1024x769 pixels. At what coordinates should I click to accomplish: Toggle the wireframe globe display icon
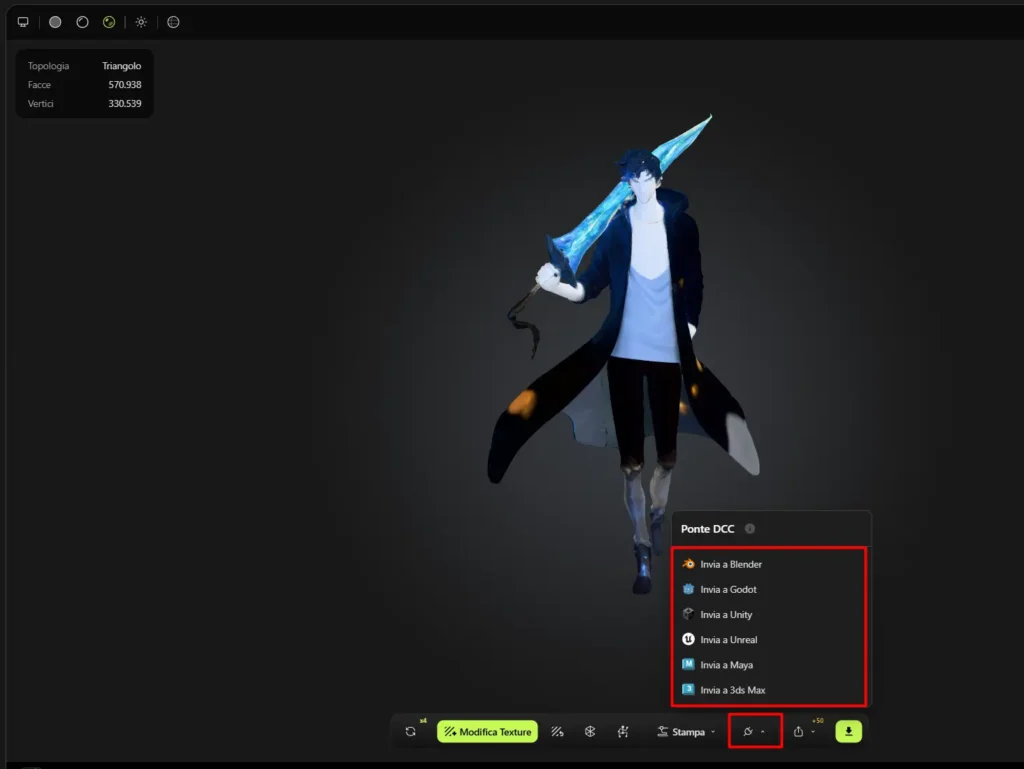click(173, 22)
